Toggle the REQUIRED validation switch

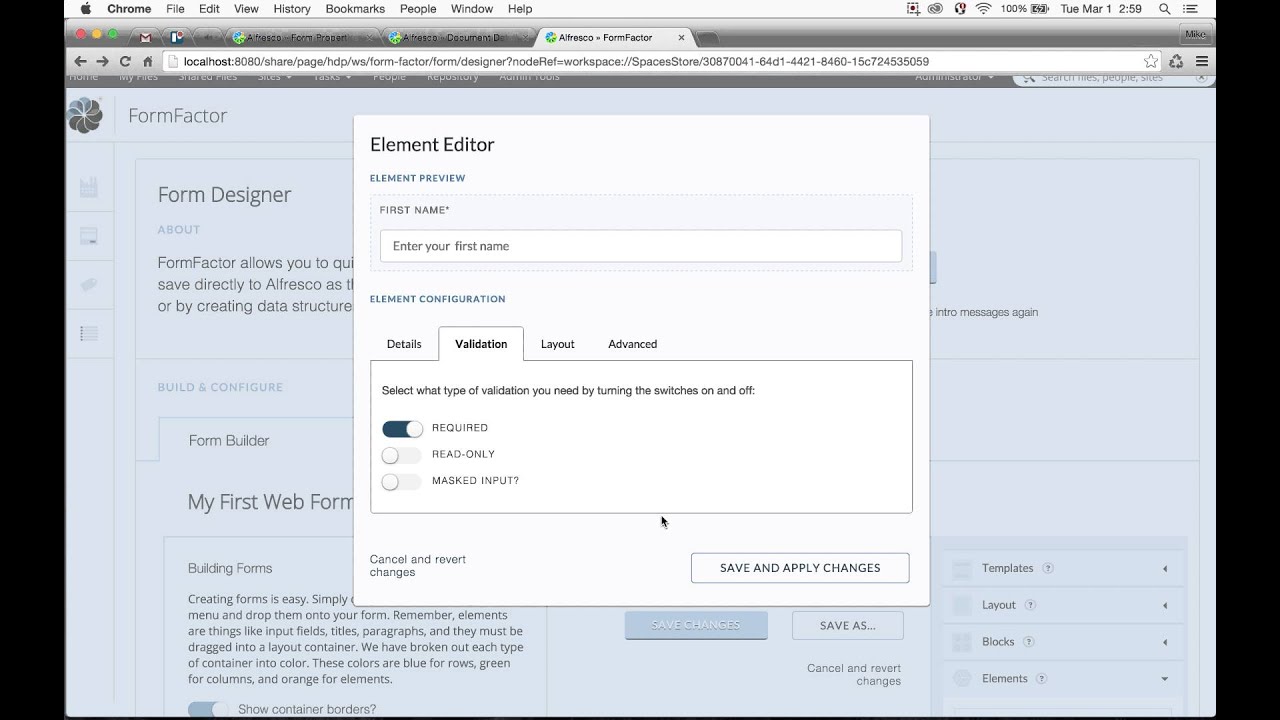[x=402, y=429]
